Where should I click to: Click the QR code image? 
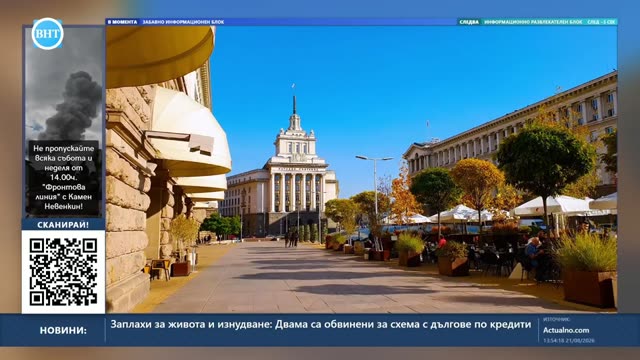pyautogui.click(x=63, y=272)
